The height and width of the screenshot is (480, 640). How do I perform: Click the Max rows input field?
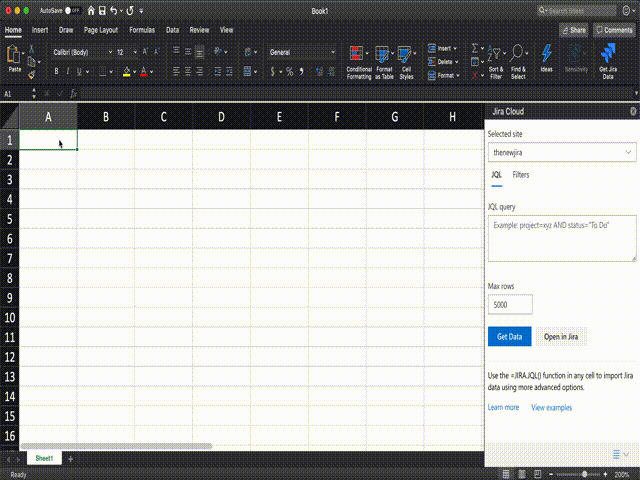pos(510,304)
